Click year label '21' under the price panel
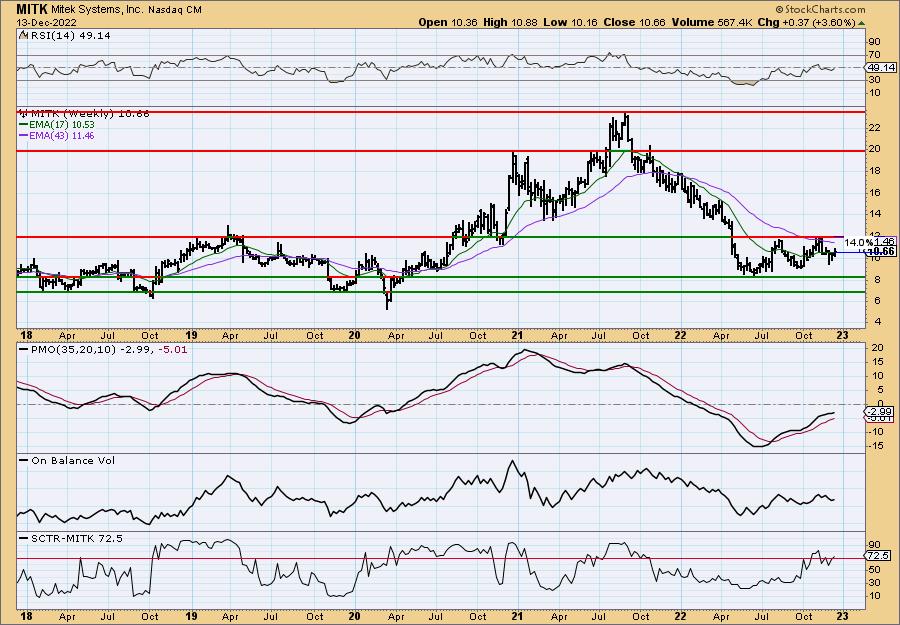The image size is (900, 625). tap(517, 335)
